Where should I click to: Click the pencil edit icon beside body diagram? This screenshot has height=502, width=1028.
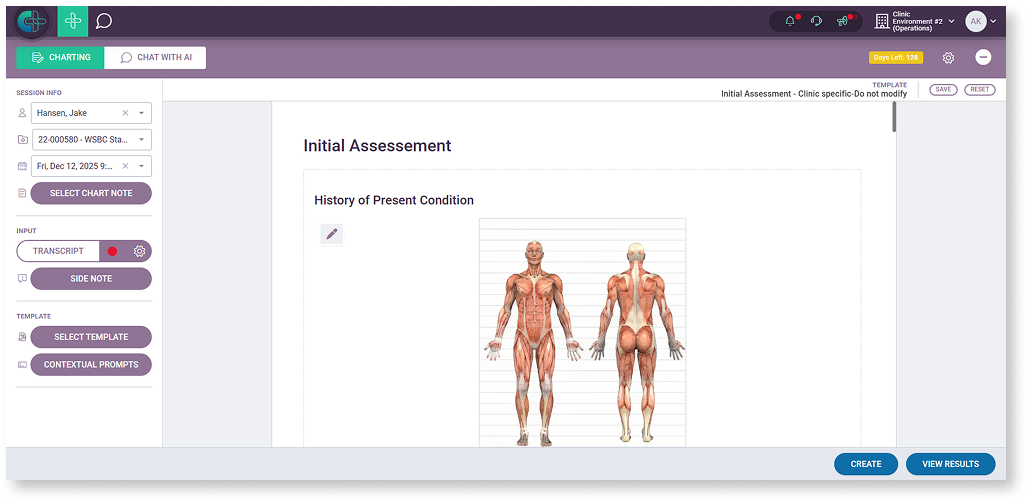coord(332,234)
